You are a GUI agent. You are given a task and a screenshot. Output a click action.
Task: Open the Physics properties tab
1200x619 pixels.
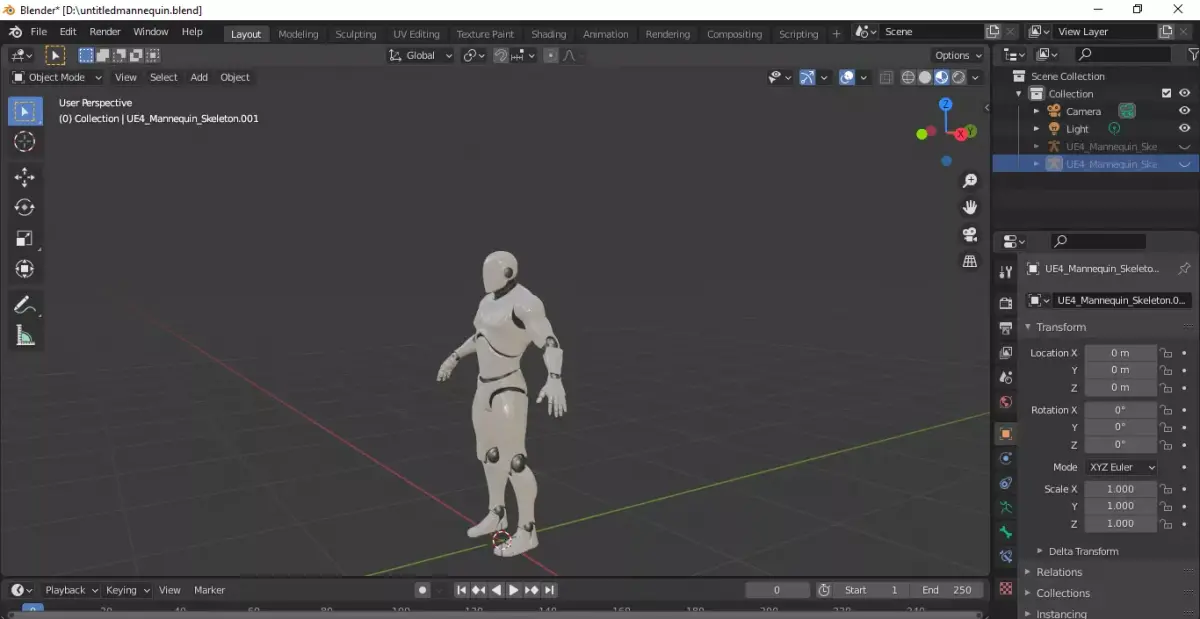(1006, 458)
